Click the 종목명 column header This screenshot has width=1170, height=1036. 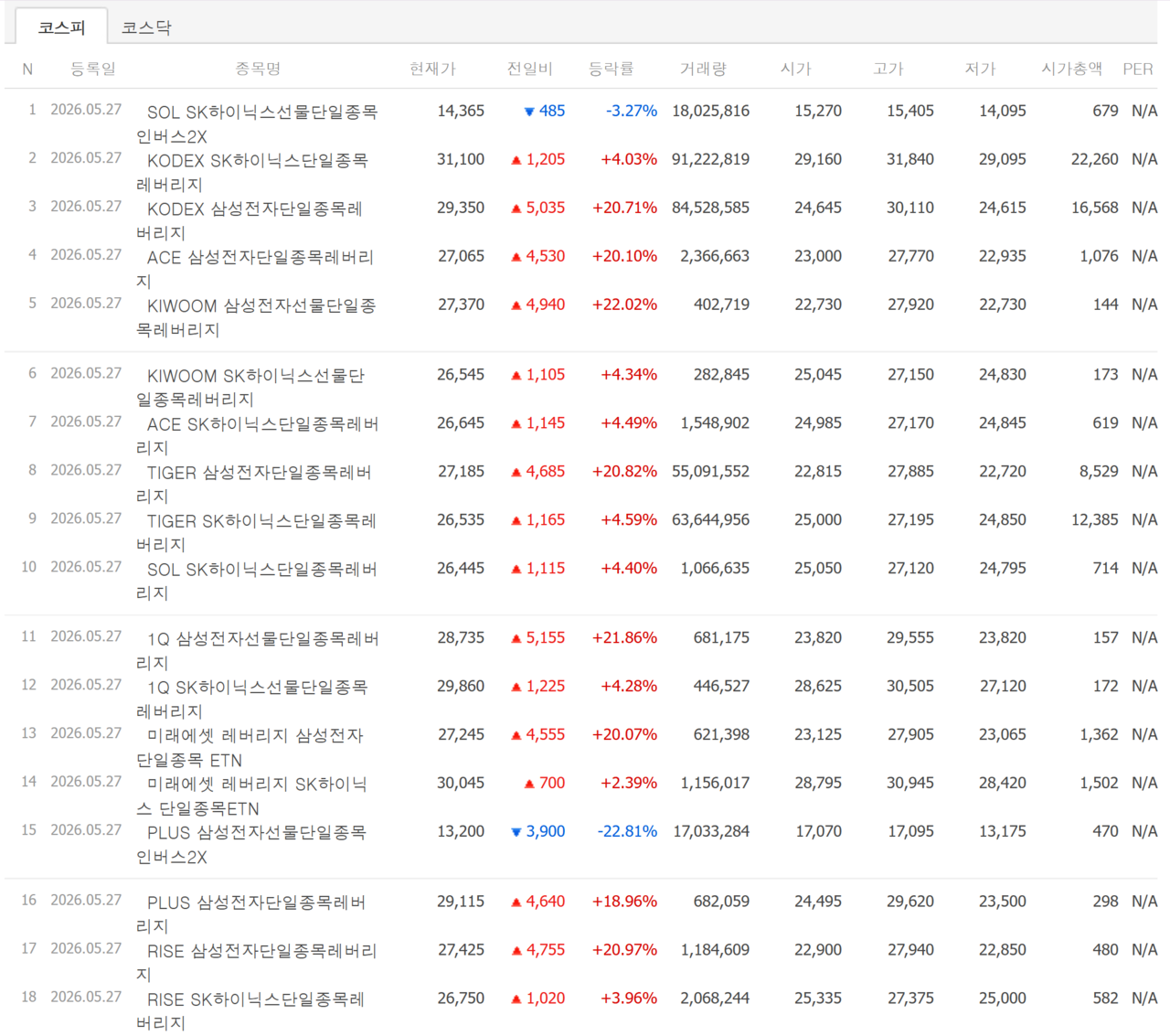[258, 69]
